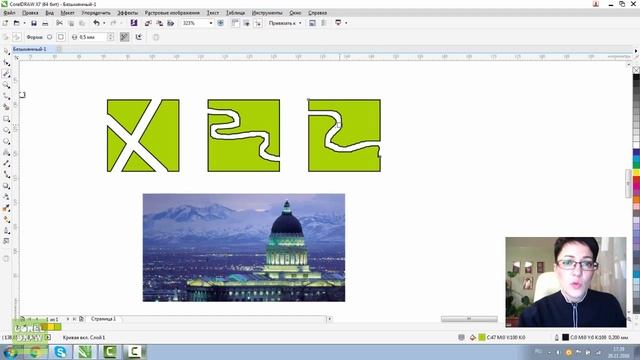Image resolution: width=640 pixels, height=360 pixels.
Task: Click the horizontal scrollbar thumb
Action: coord(469,319)
